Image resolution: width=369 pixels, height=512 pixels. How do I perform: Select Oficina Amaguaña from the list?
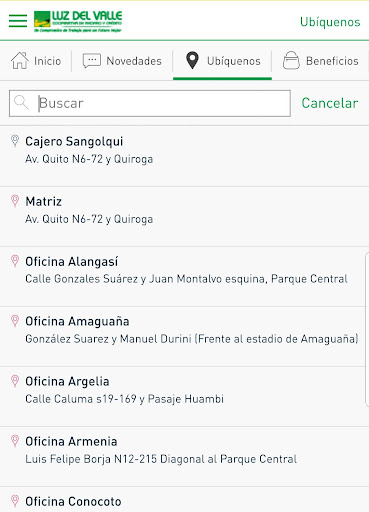pyautogui.click(x=184, y=337)
